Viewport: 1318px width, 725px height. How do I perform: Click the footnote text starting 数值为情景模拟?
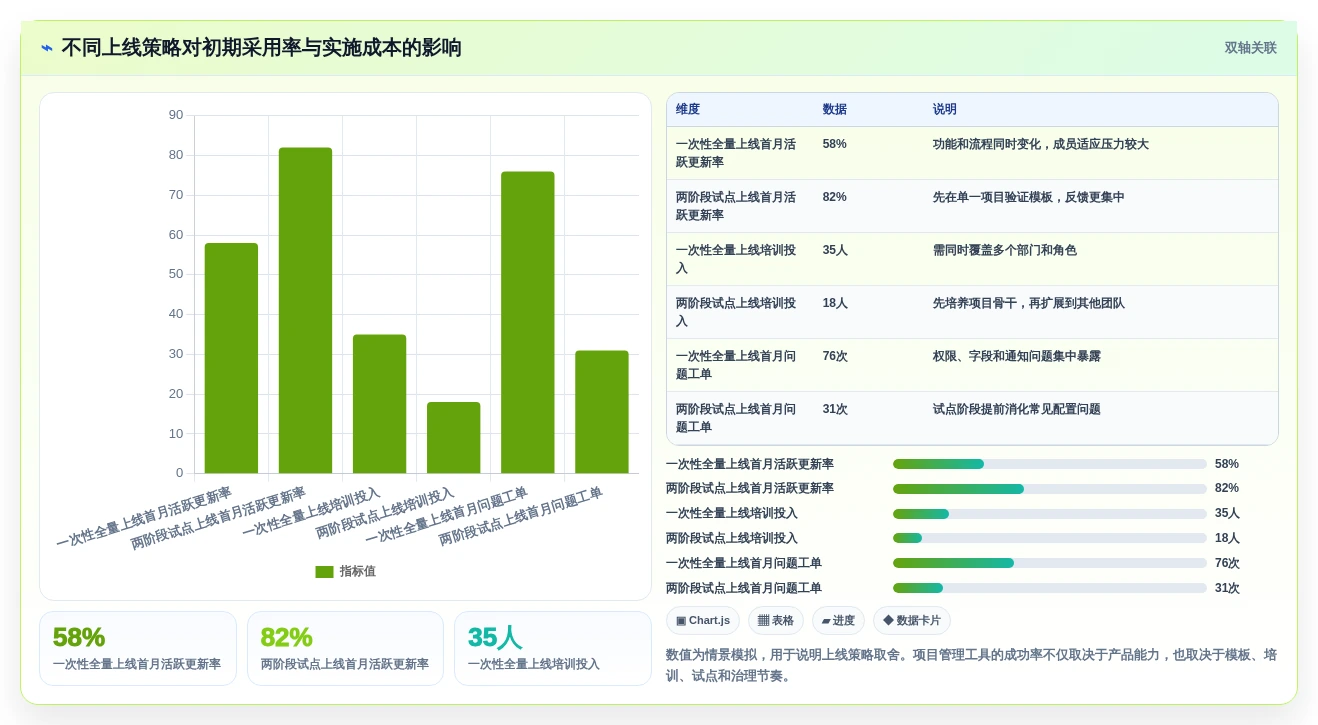[971, 665]
